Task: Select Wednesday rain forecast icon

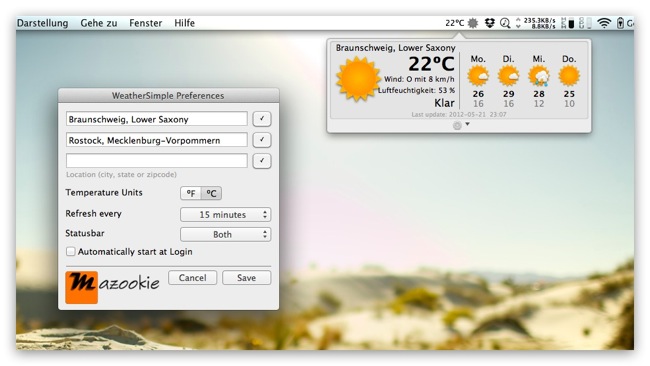Action: [538, 76]
